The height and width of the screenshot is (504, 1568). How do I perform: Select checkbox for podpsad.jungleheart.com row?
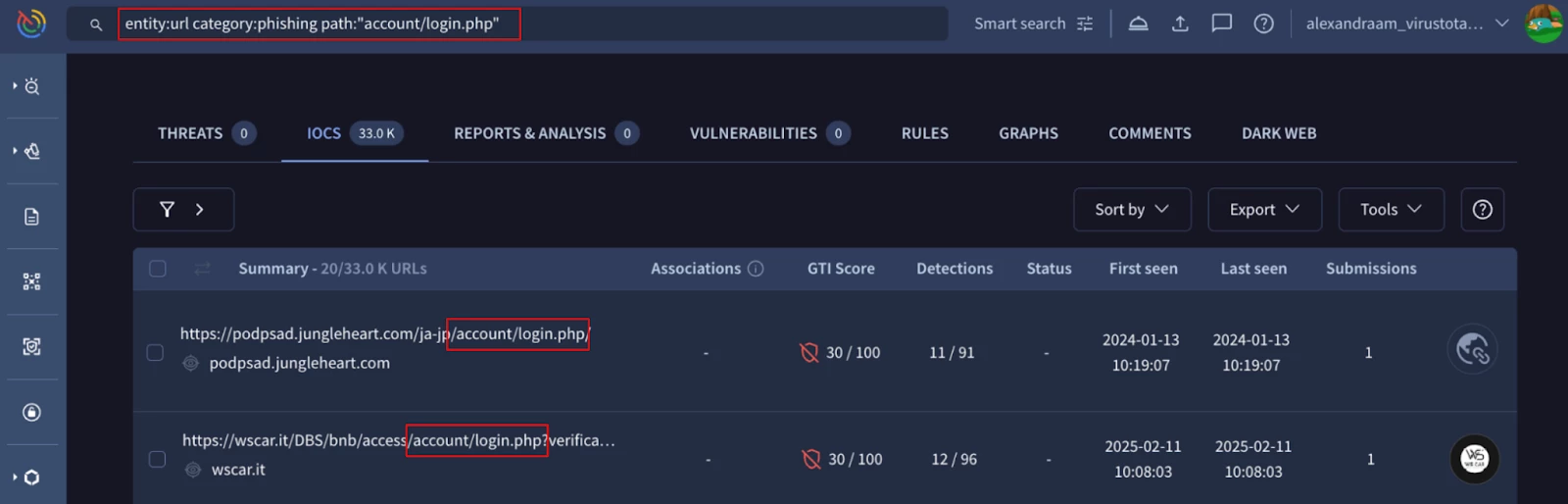155,352
